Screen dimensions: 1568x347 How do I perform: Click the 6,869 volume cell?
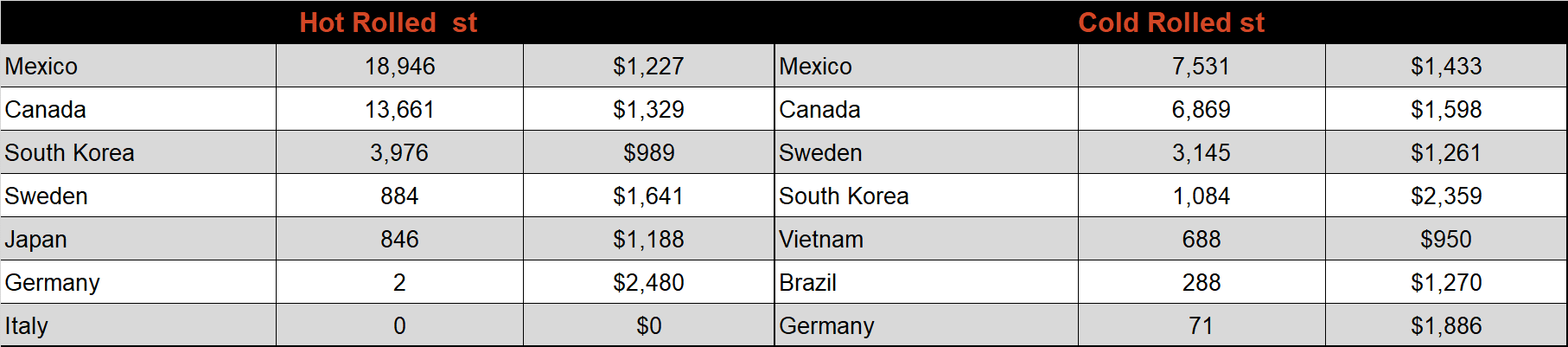(1201, 109)
